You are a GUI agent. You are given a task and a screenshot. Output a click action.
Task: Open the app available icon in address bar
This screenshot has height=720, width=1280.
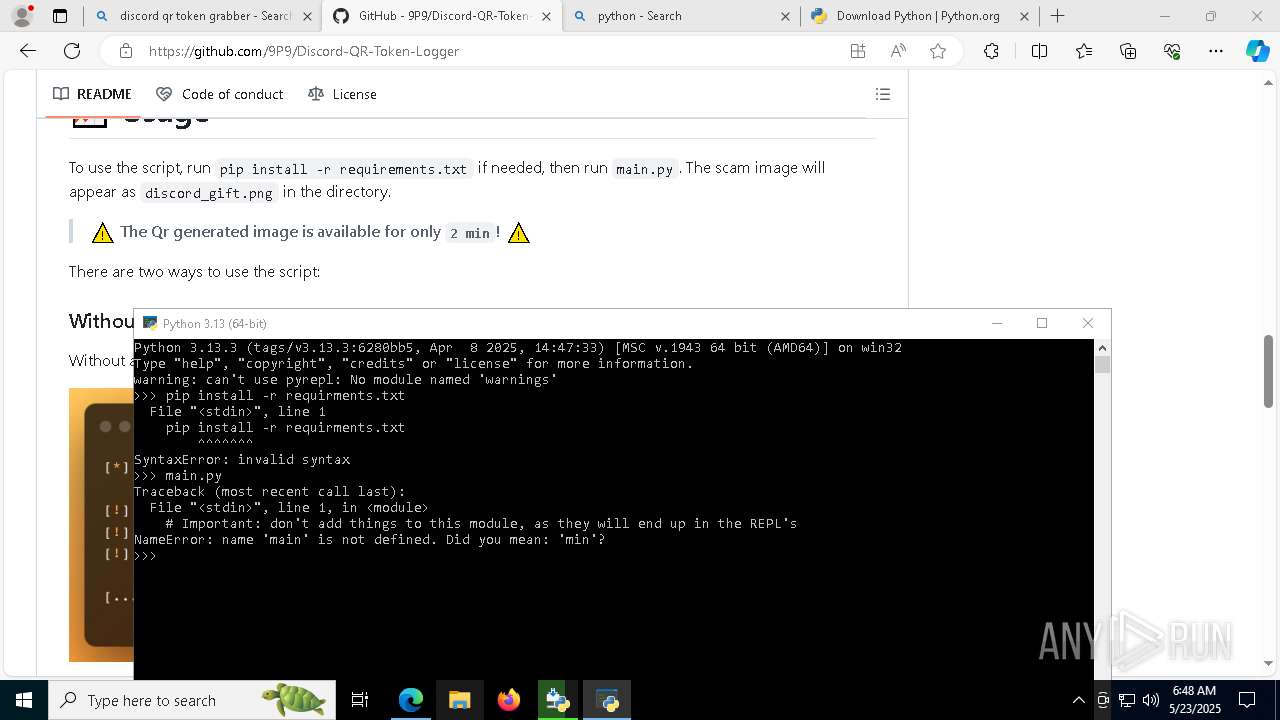(858, 51)
